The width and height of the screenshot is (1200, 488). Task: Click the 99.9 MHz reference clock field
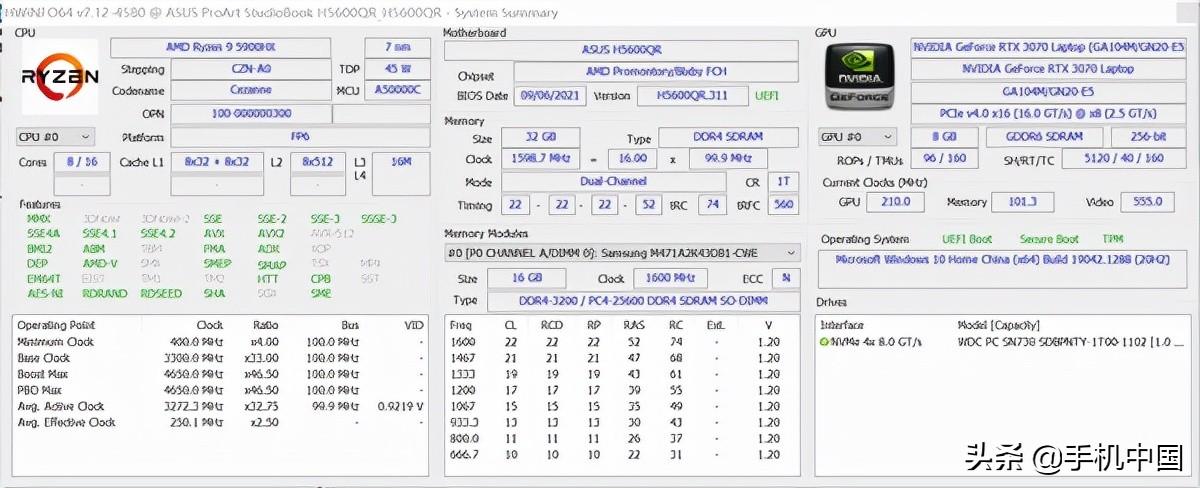pos(728,159)
